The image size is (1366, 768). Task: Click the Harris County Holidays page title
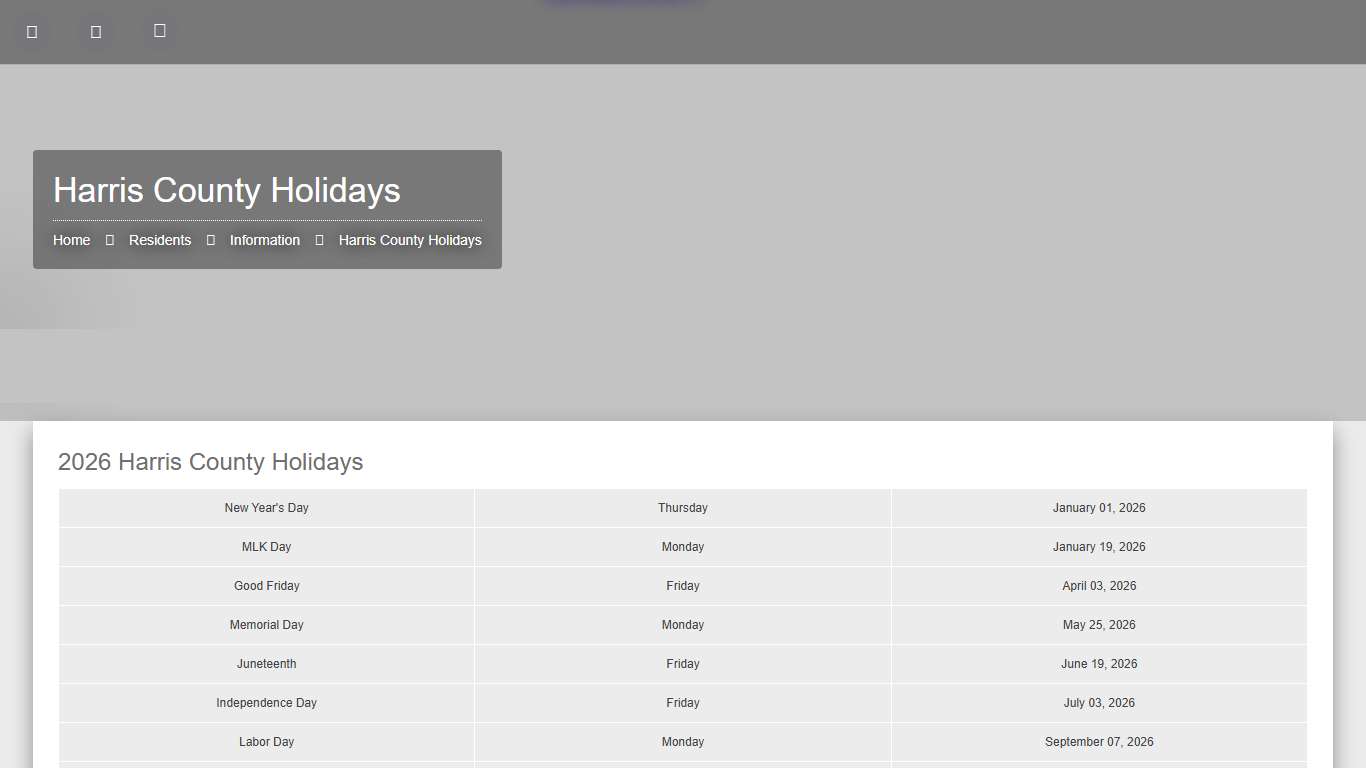tap(227, 190)
